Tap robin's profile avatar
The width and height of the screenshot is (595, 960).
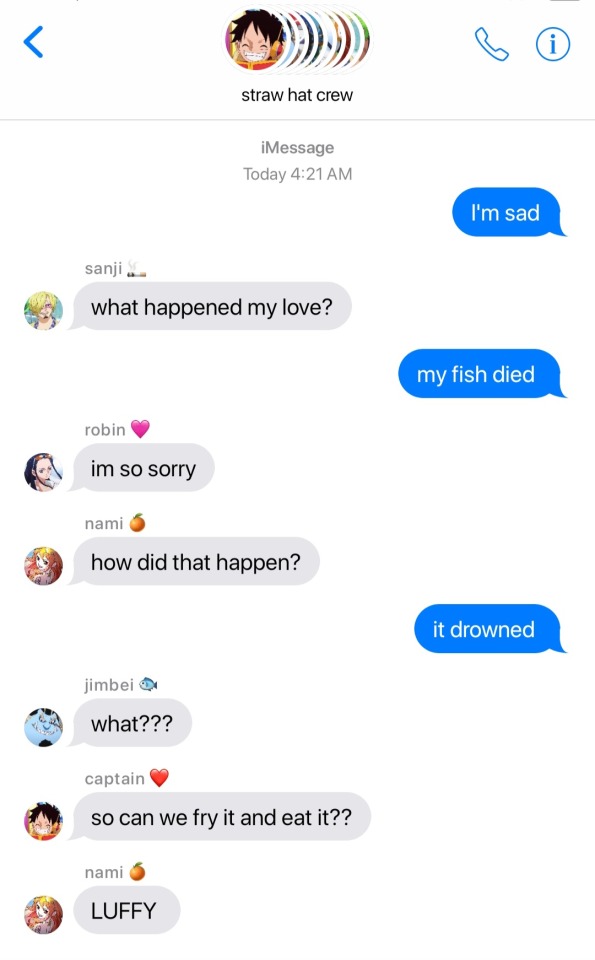point(43,472)
